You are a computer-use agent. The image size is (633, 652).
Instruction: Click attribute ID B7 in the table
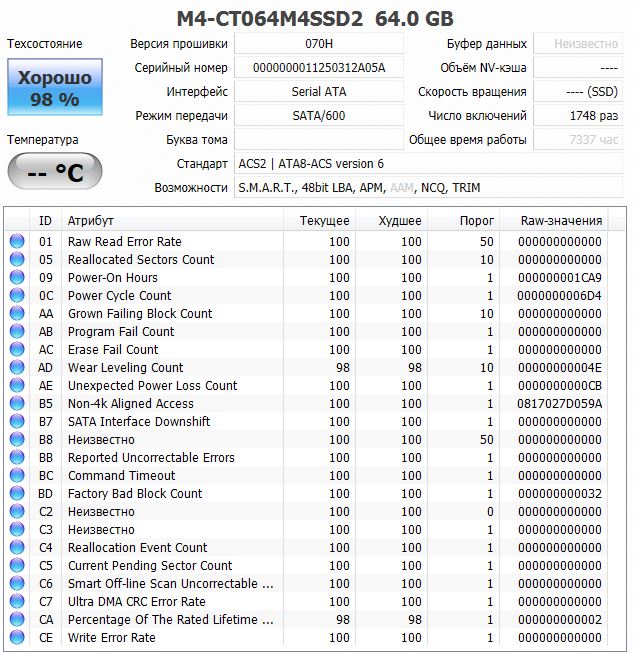[46, 422]
